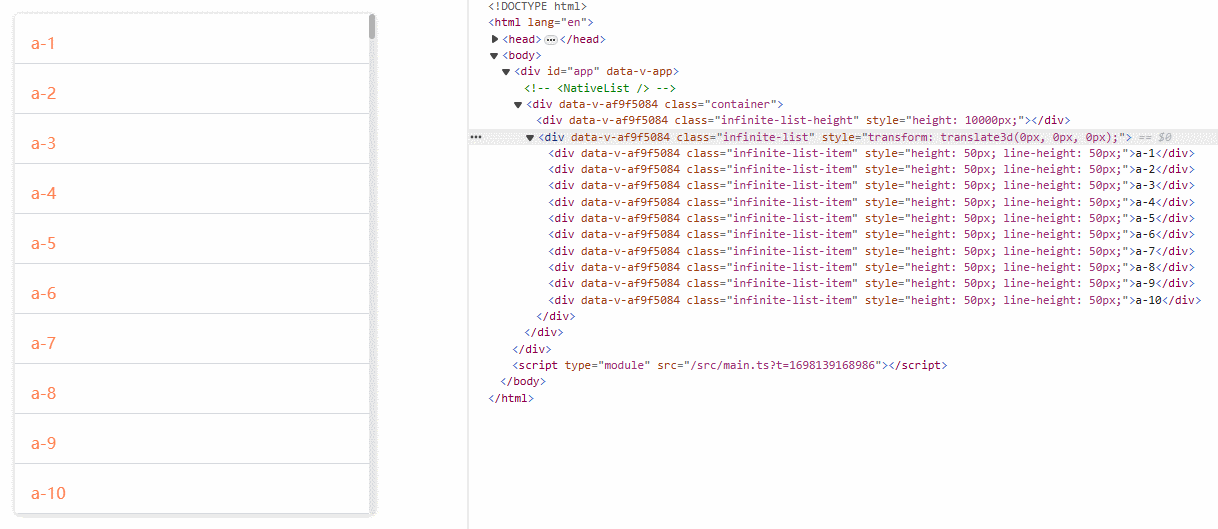Open the three-dot actions for selected node
This screenshot has height=529, width=1218.
476,137
